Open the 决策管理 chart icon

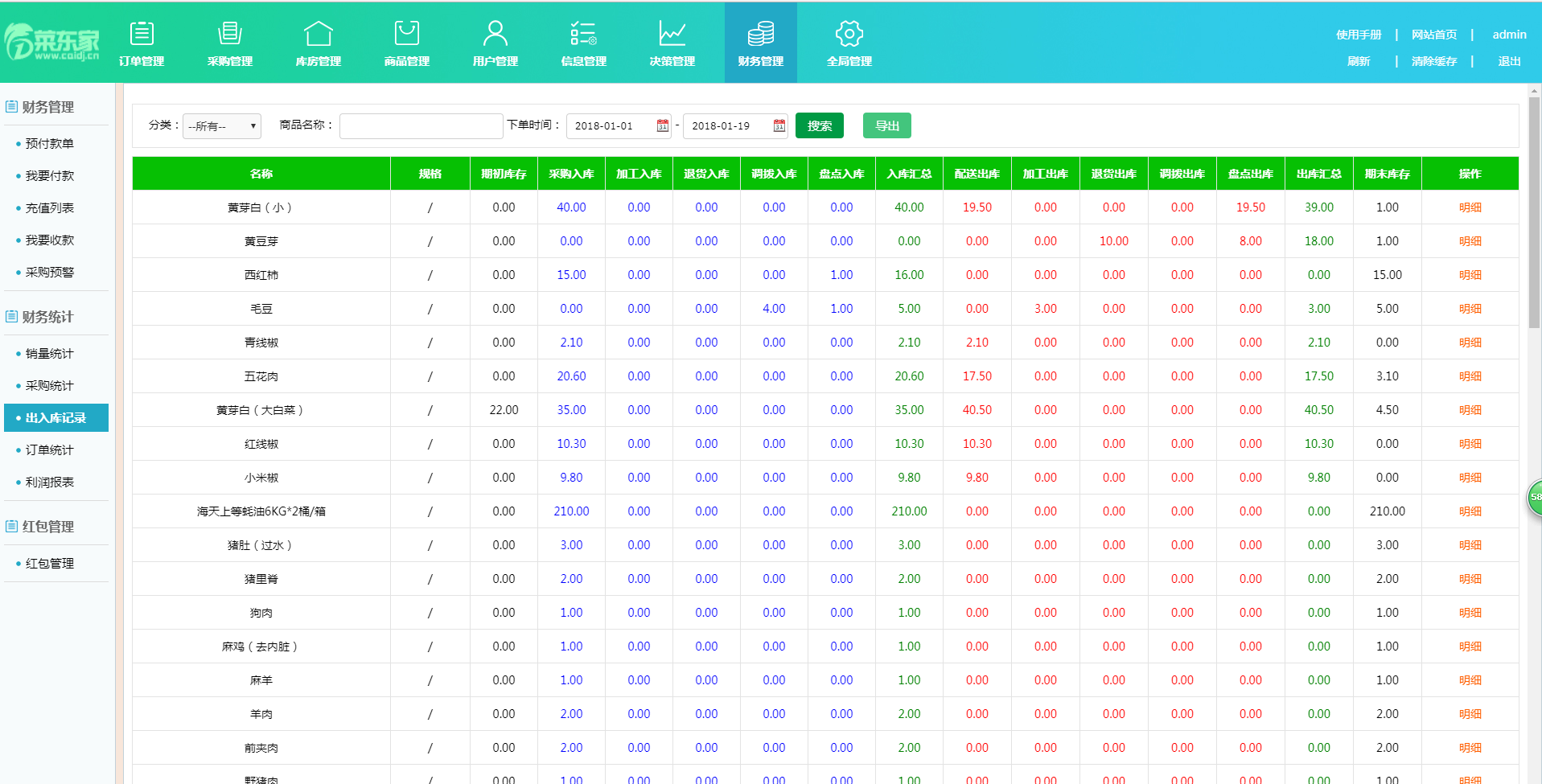[672, 34]
